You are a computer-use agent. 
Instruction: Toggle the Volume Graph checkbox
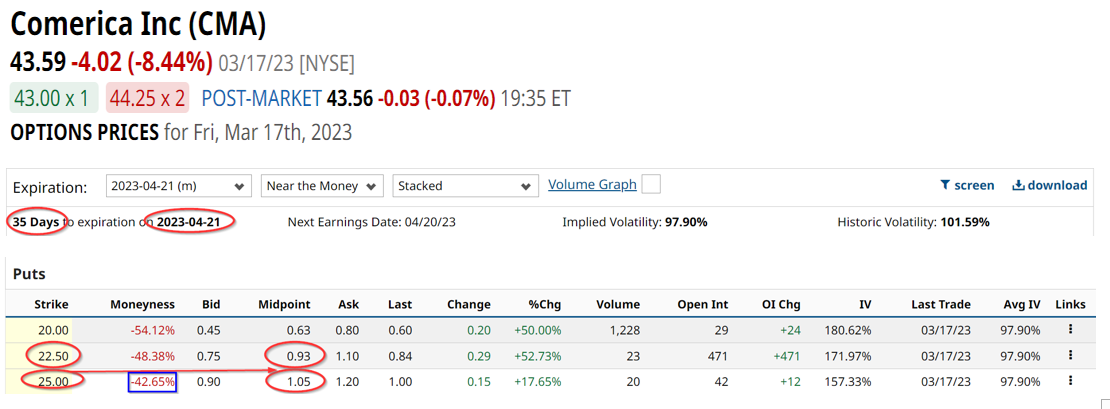tap(651, 184)
